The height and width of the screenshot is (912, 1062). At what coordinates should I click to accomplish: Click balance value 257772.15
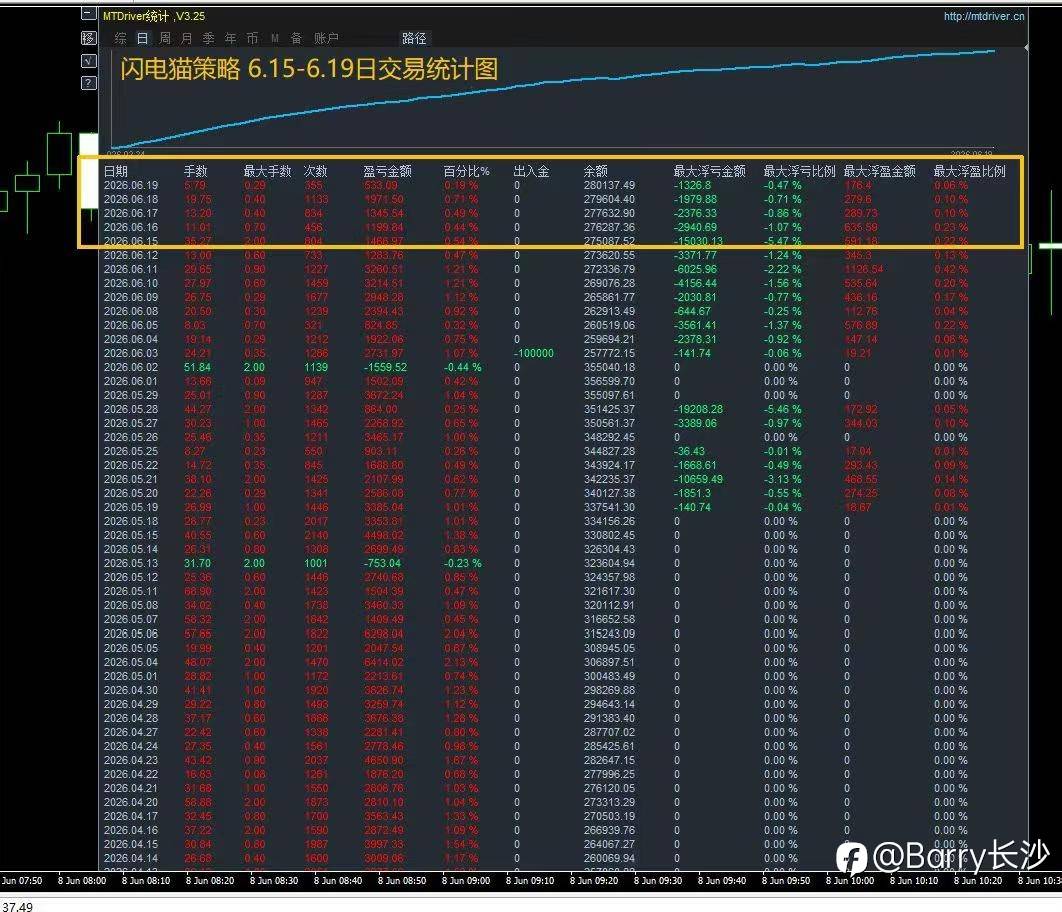(x=609, y=353)
